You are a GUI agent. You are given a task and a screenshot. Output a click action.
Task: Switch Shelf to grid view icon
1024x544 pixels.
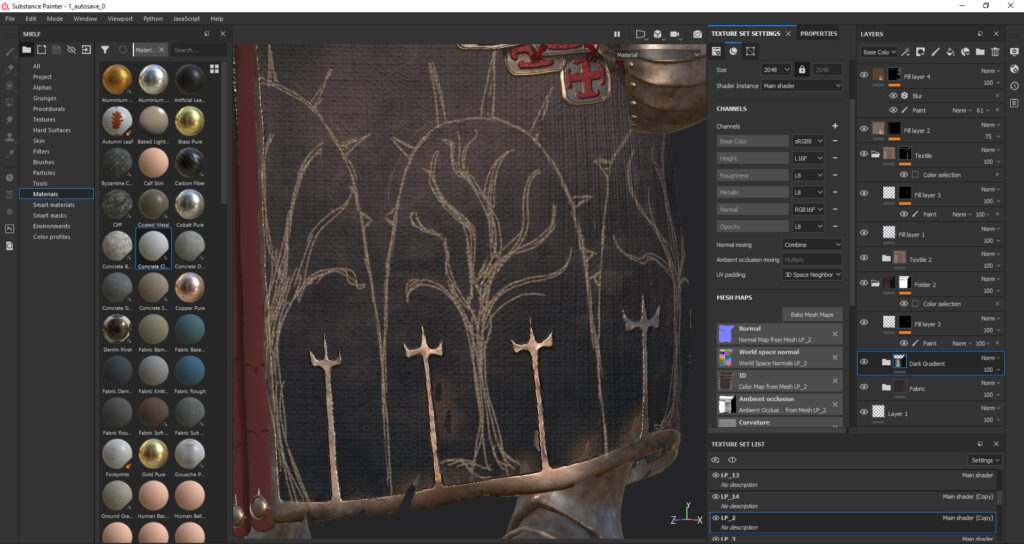pyautogui.click(x=214, y=69)
